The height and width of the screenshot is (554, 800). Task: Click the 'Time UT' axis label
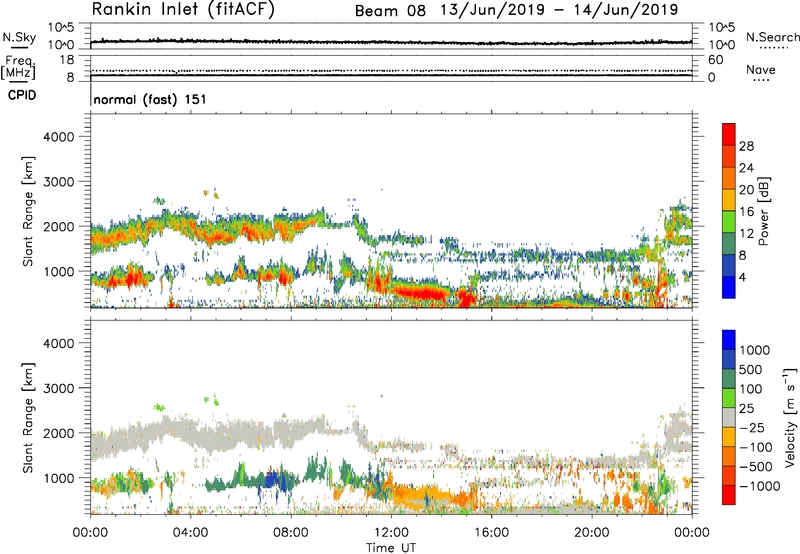coord(391,548)
